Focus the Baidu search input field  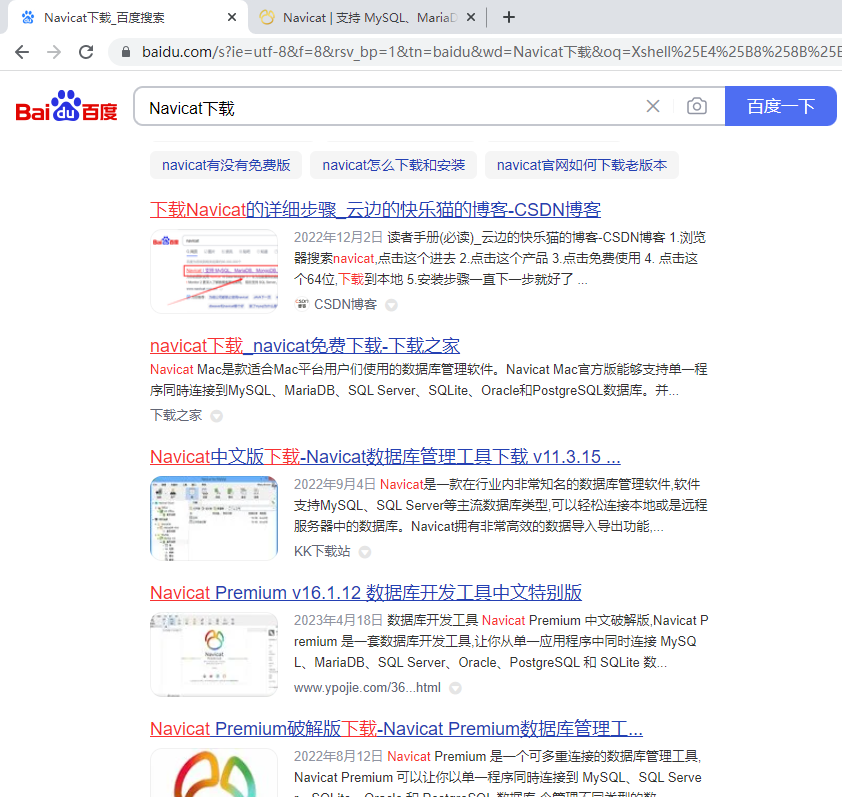(390, 107)
